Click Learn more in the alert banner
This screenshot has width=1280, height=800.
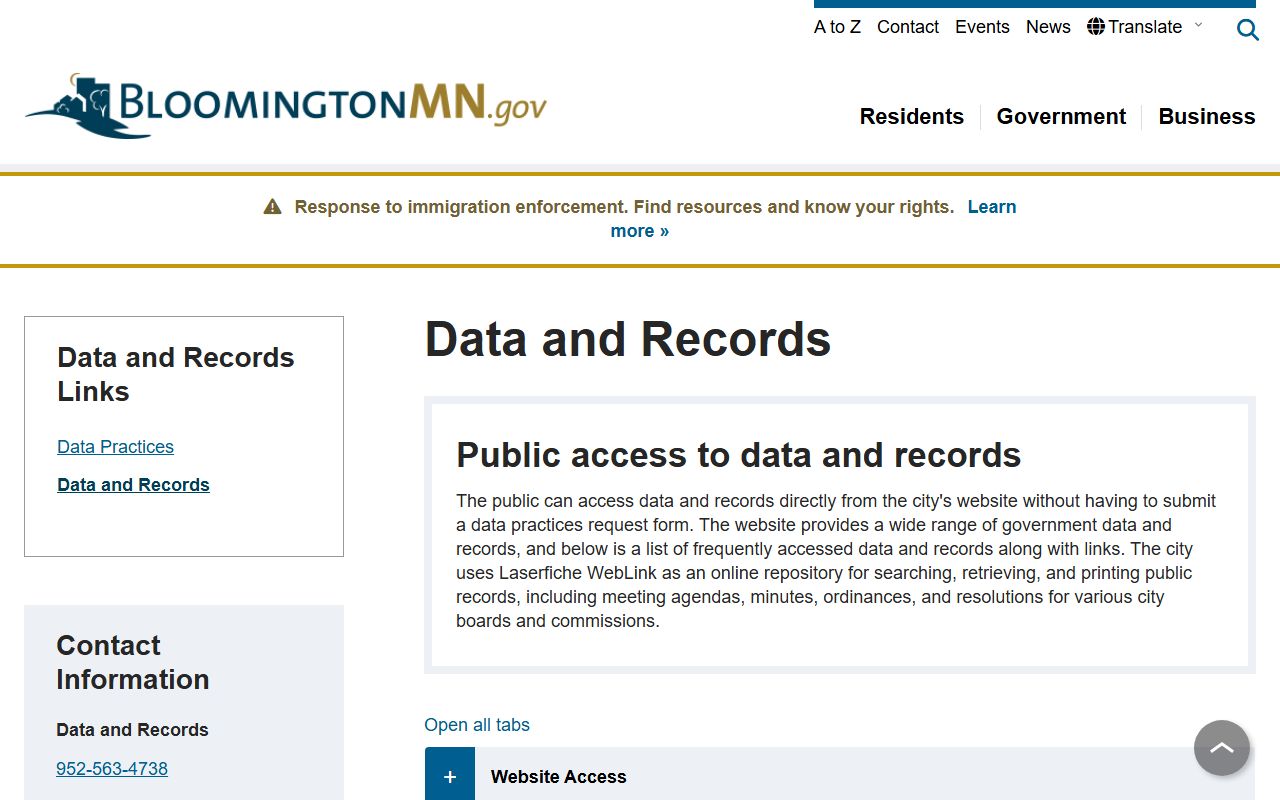[813, 219]
